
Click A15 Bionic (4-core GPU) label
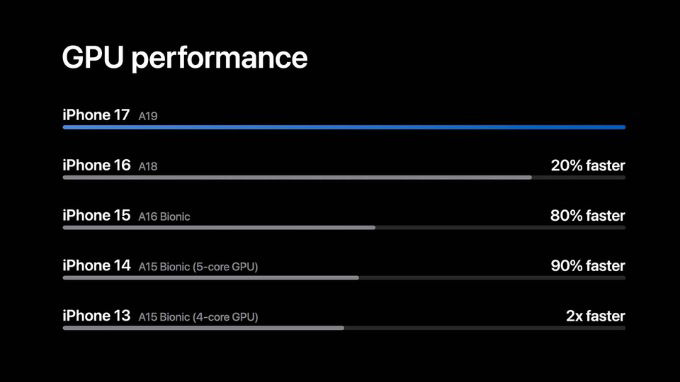coord(198,317)
